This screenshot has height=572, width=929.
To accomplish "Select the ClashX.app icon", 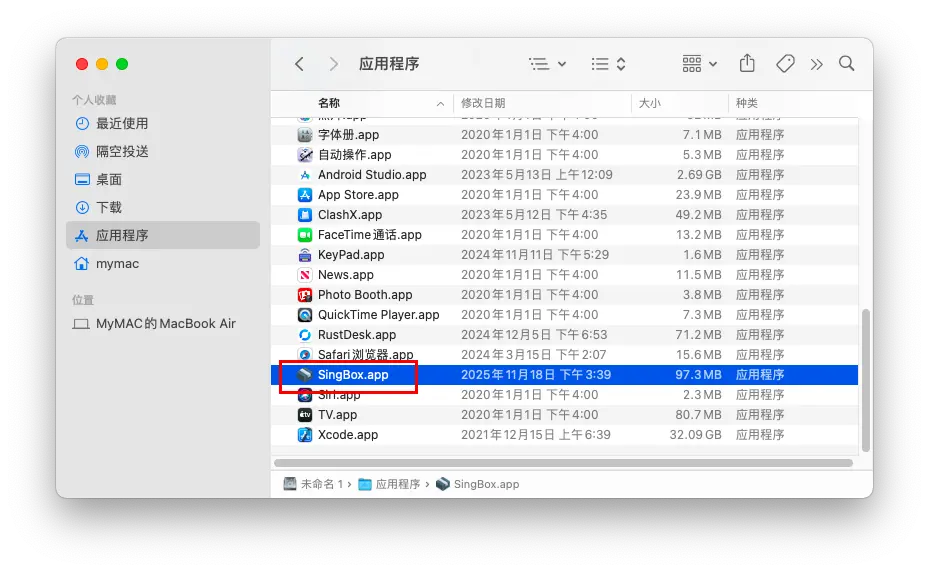I will tap(305, 215).
